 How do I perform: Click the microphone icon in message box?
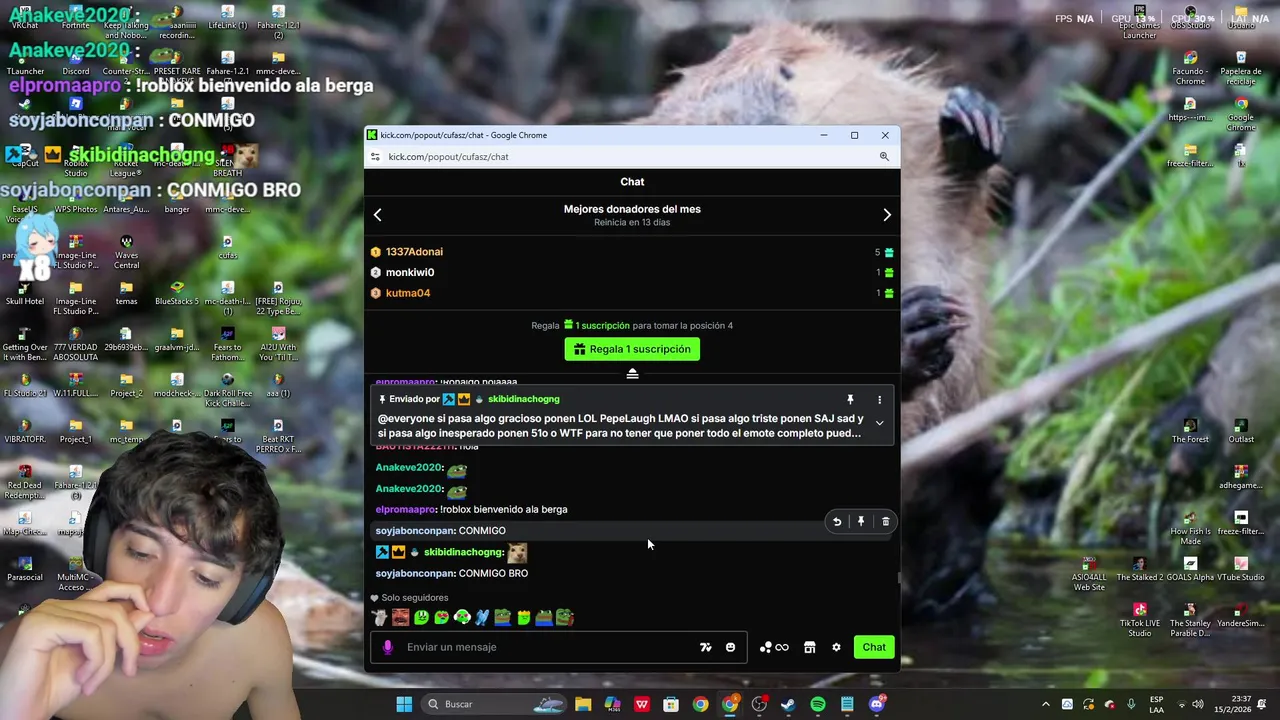tap(388, 647)
